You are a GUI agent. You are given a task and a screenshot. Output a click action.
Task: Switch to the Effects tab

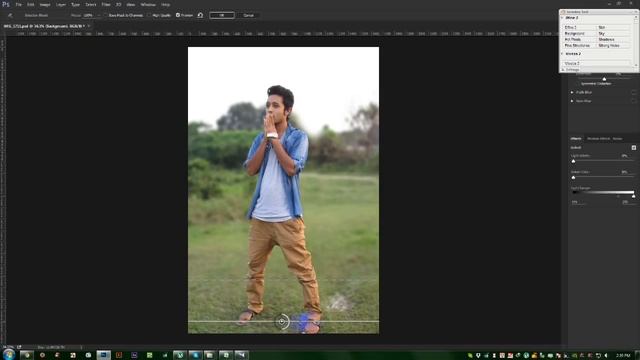(x=576, y=139)
